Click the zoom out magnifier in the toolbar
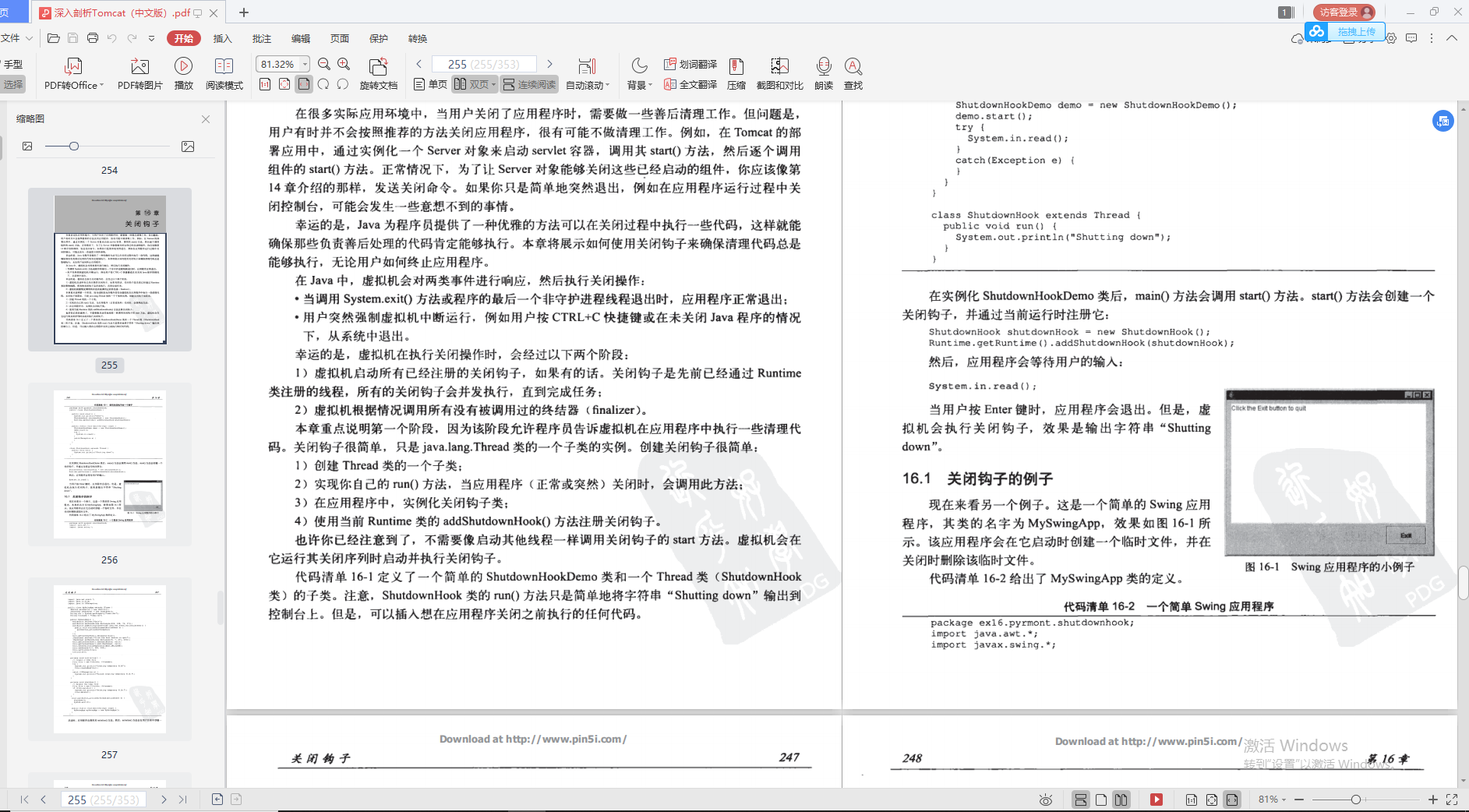The image size is (1469, 812). (324, 64)
